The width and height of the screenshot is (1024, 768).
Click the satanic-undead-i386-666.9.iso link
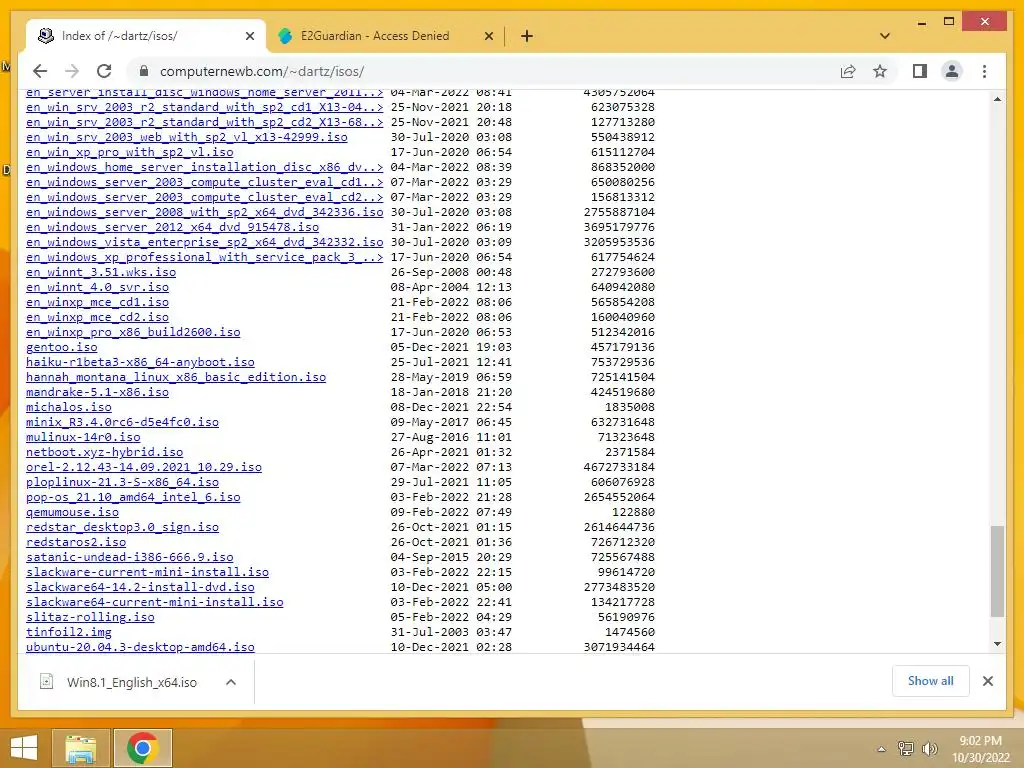point(129,558)
